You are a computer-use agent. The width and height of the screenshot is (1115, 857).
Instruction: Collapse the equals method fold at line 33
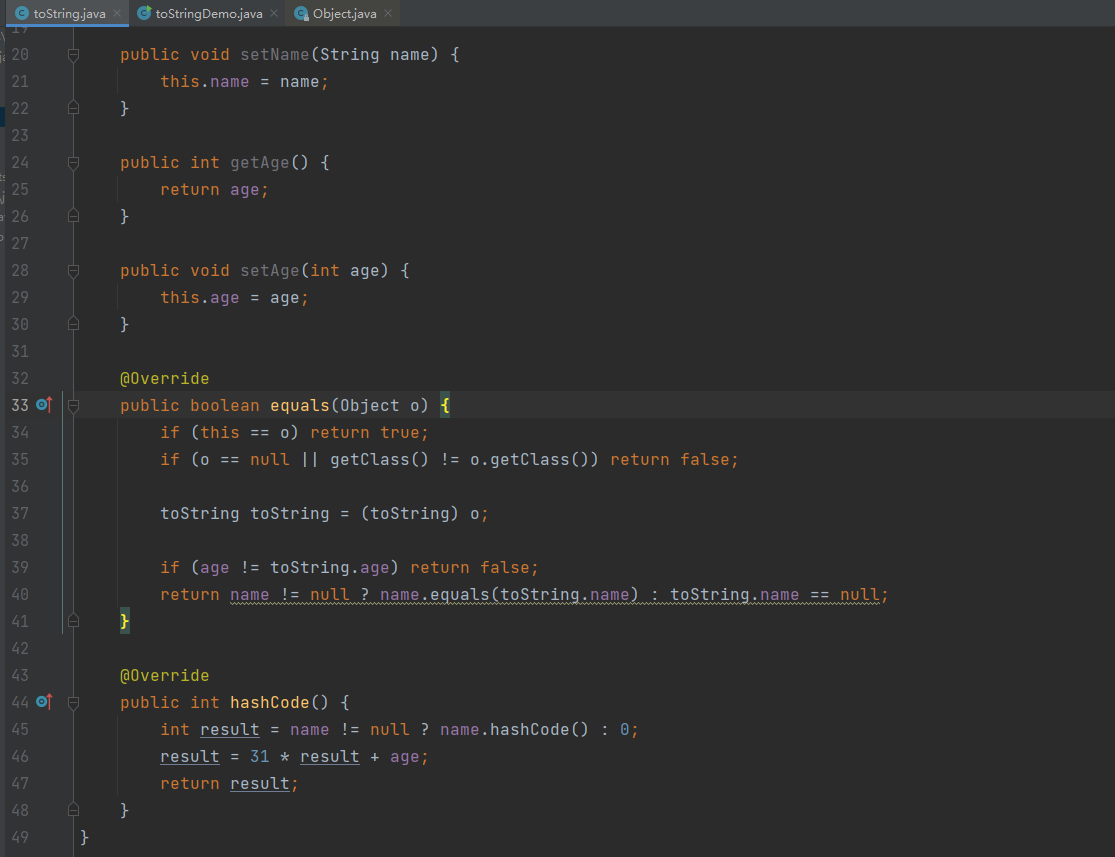pos(73,405)
